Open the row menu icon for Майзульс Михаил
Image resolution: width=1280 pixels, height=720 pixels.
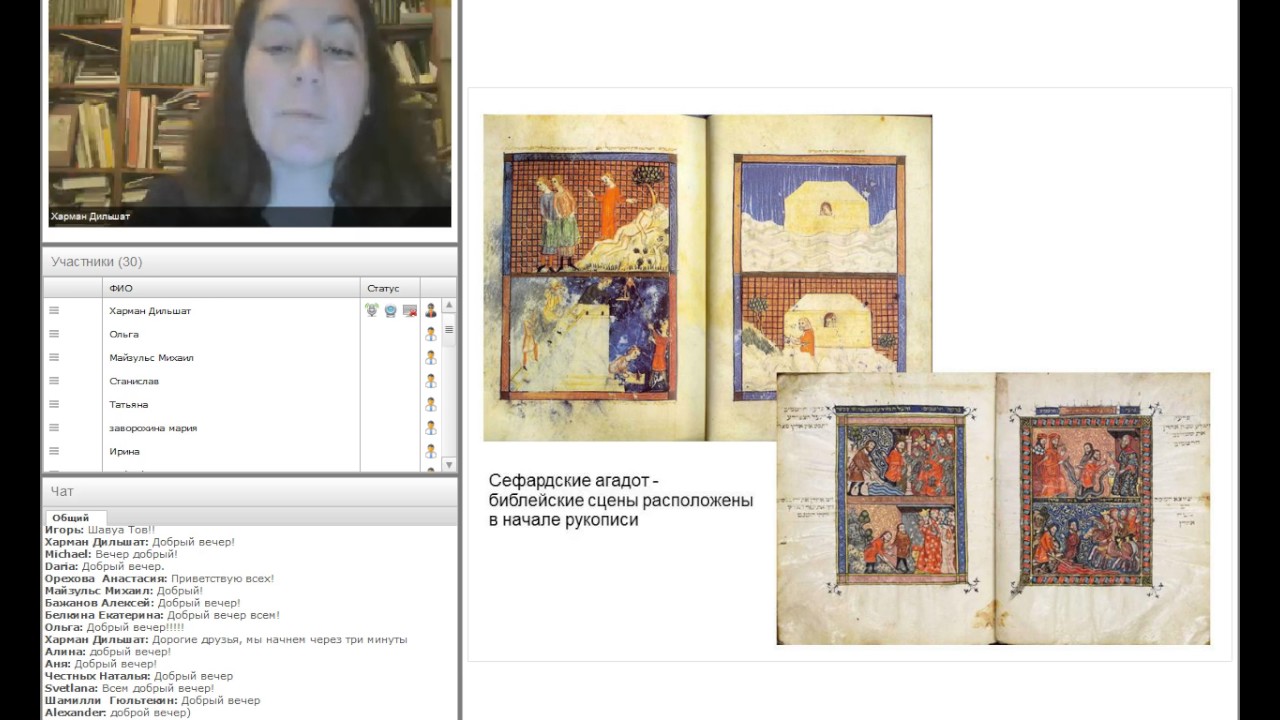(54, 358)
